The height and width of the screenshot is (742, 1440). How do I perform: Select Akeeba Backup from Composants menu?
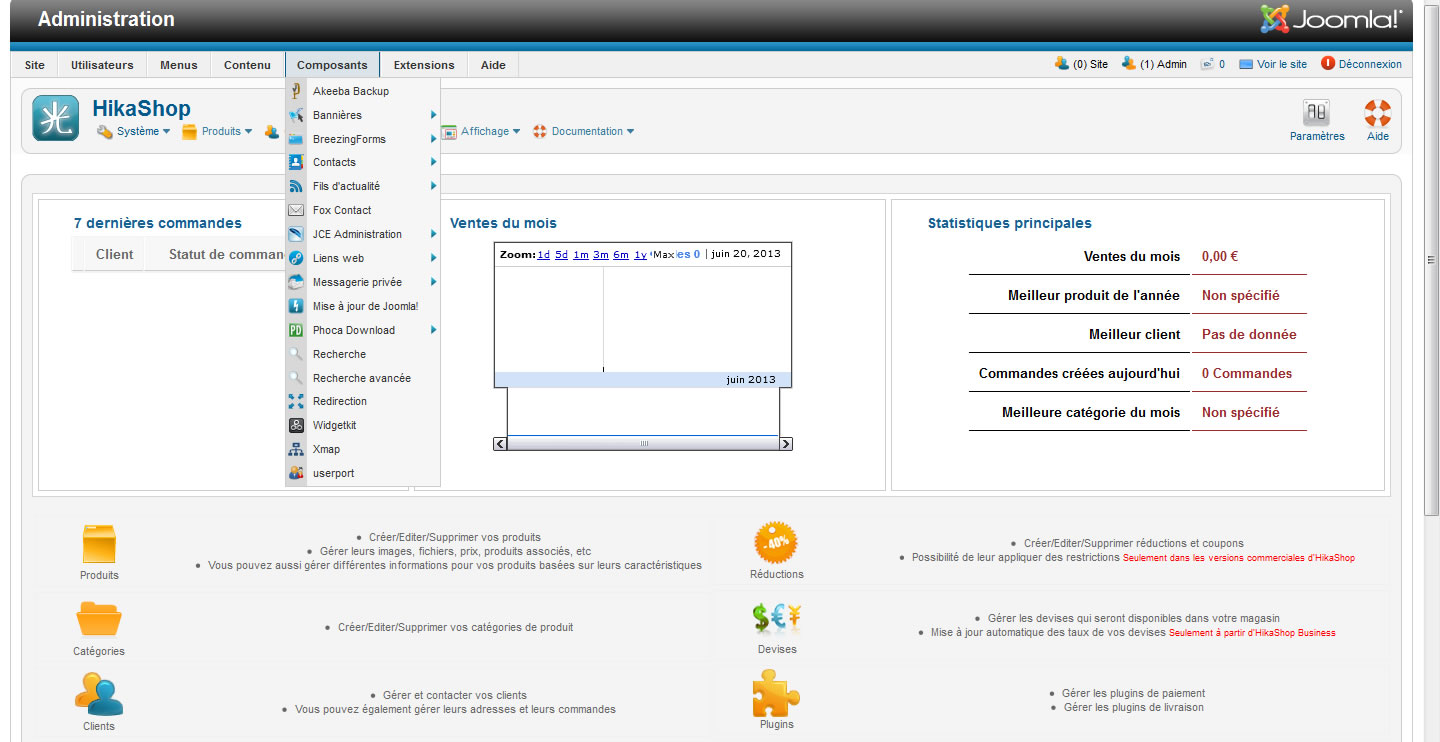click(x=350, y=91)
